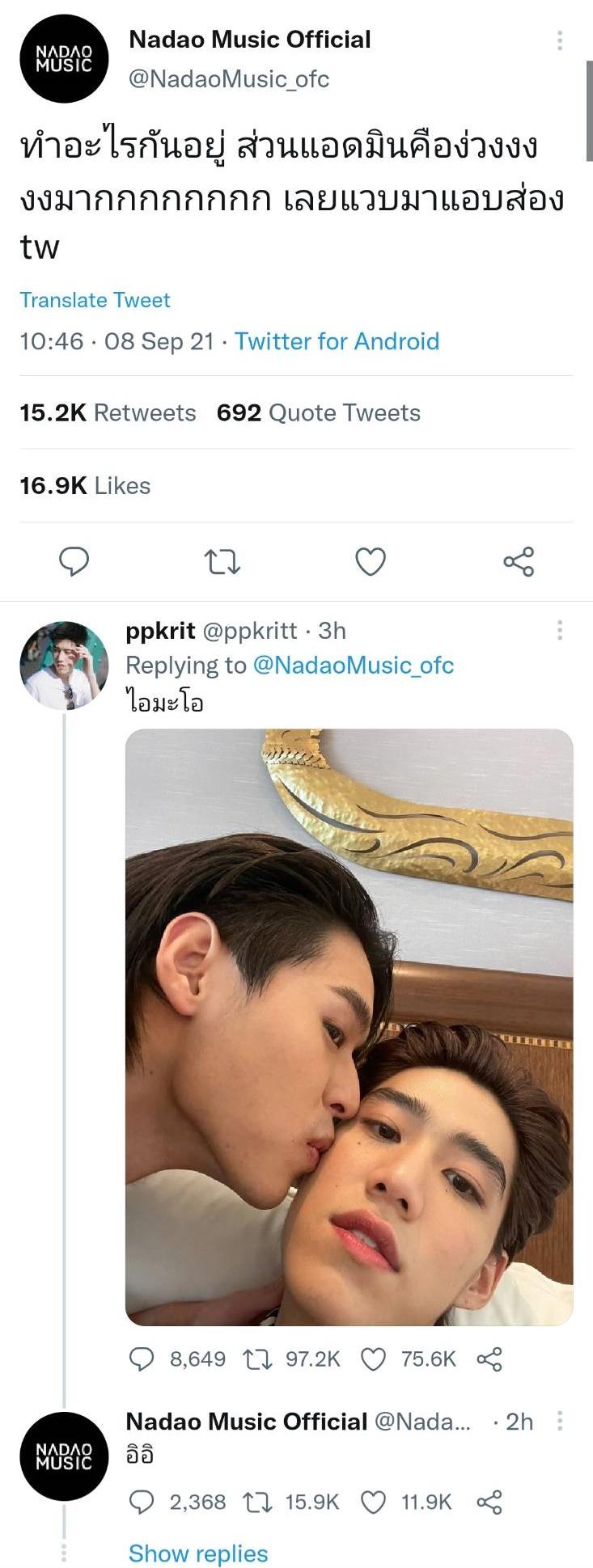Viewport: 593px width, 1568px height.
Task: Open more options on Nadao's bottom reply
Action: (x=559, y=1420)
